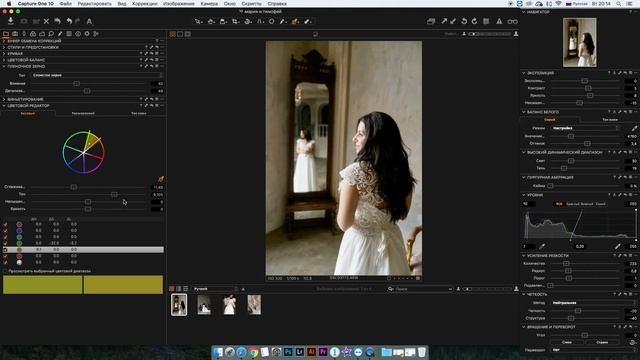The height and width of the screenshot is (360, 640).
Task: Switch to the Расширенный color editor tab
Action: point(83,113)
